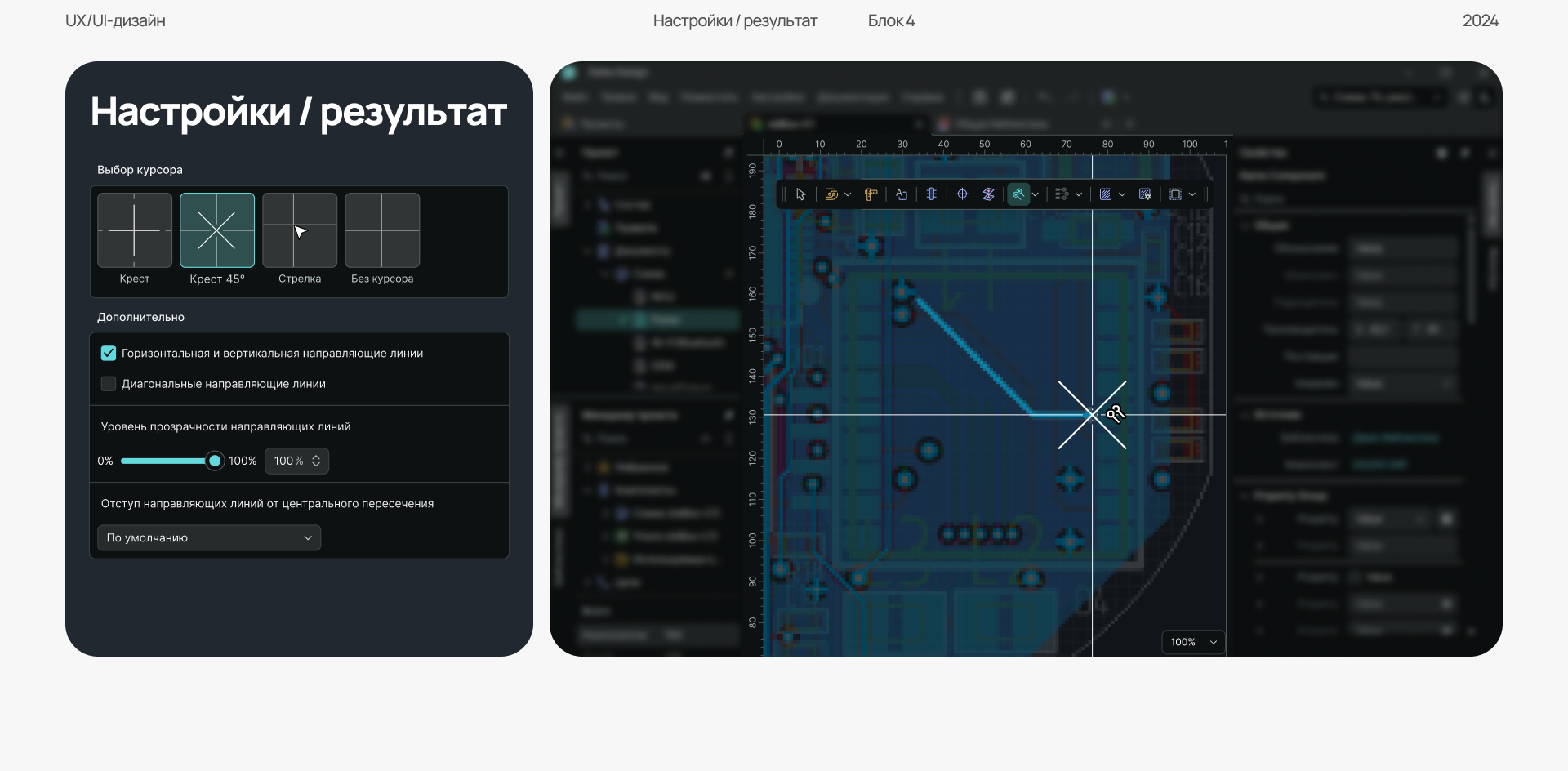Click the large Настройки / результат panel title
This screenshot has width=1568, height=771.
click(x=299, y=112)
